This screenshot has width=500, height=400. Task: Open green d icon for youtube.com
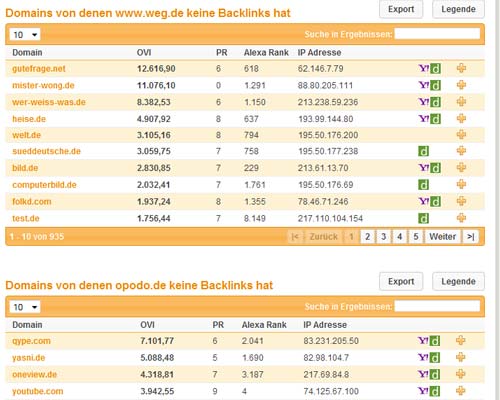[435, 391]
